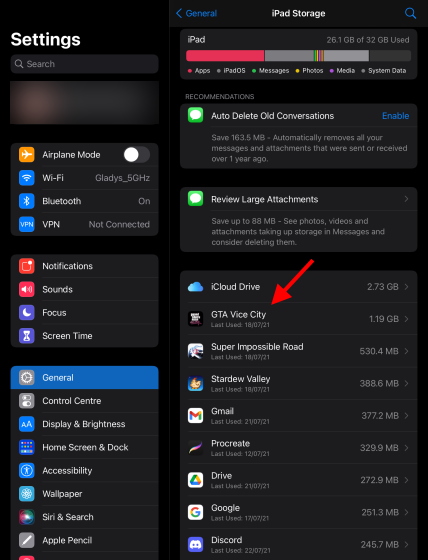The height and width of the screenshot is (560, 428).
Task: Open Google app storage row
Action: 299,512
